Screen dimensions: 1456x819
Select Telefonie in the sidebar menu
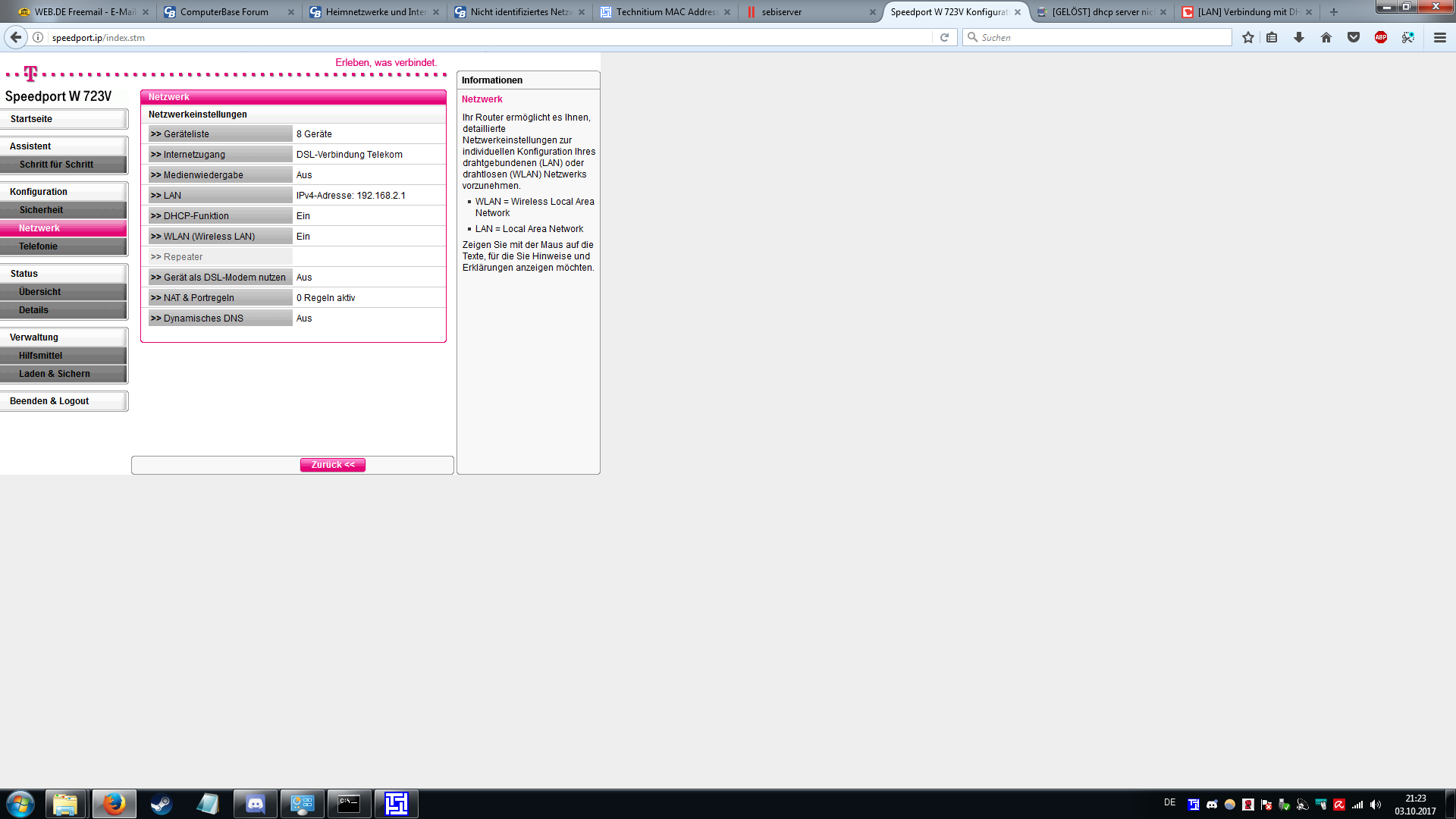[x=64, y=246]
